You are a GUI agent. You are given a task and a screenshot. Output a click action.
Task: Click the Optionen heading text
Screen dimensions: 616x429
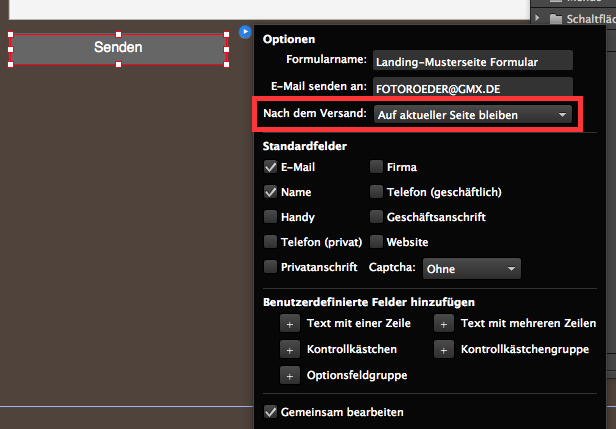click(x=289, y=39)
